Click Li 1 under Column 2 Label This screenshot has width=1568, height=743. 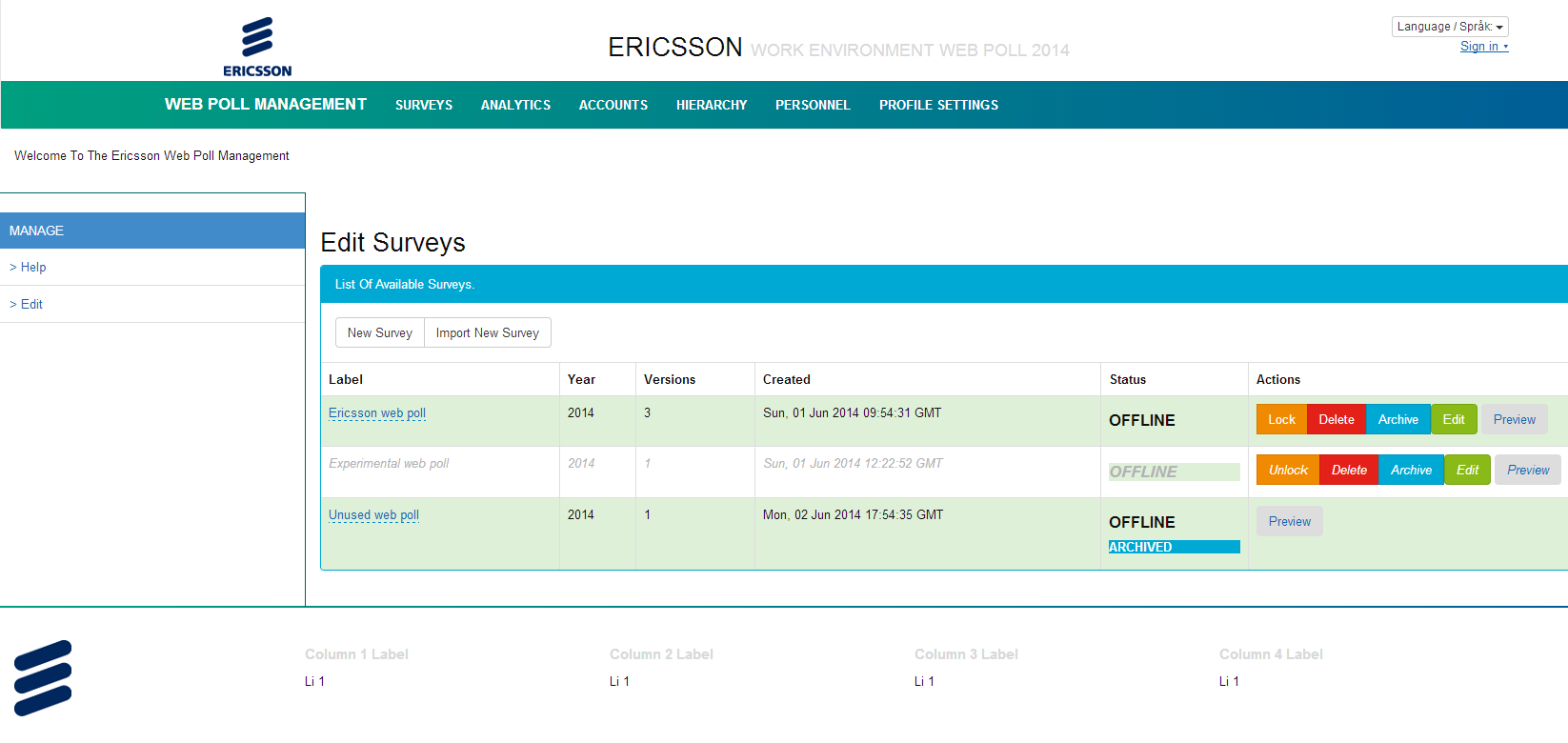(x=619, y=681)
